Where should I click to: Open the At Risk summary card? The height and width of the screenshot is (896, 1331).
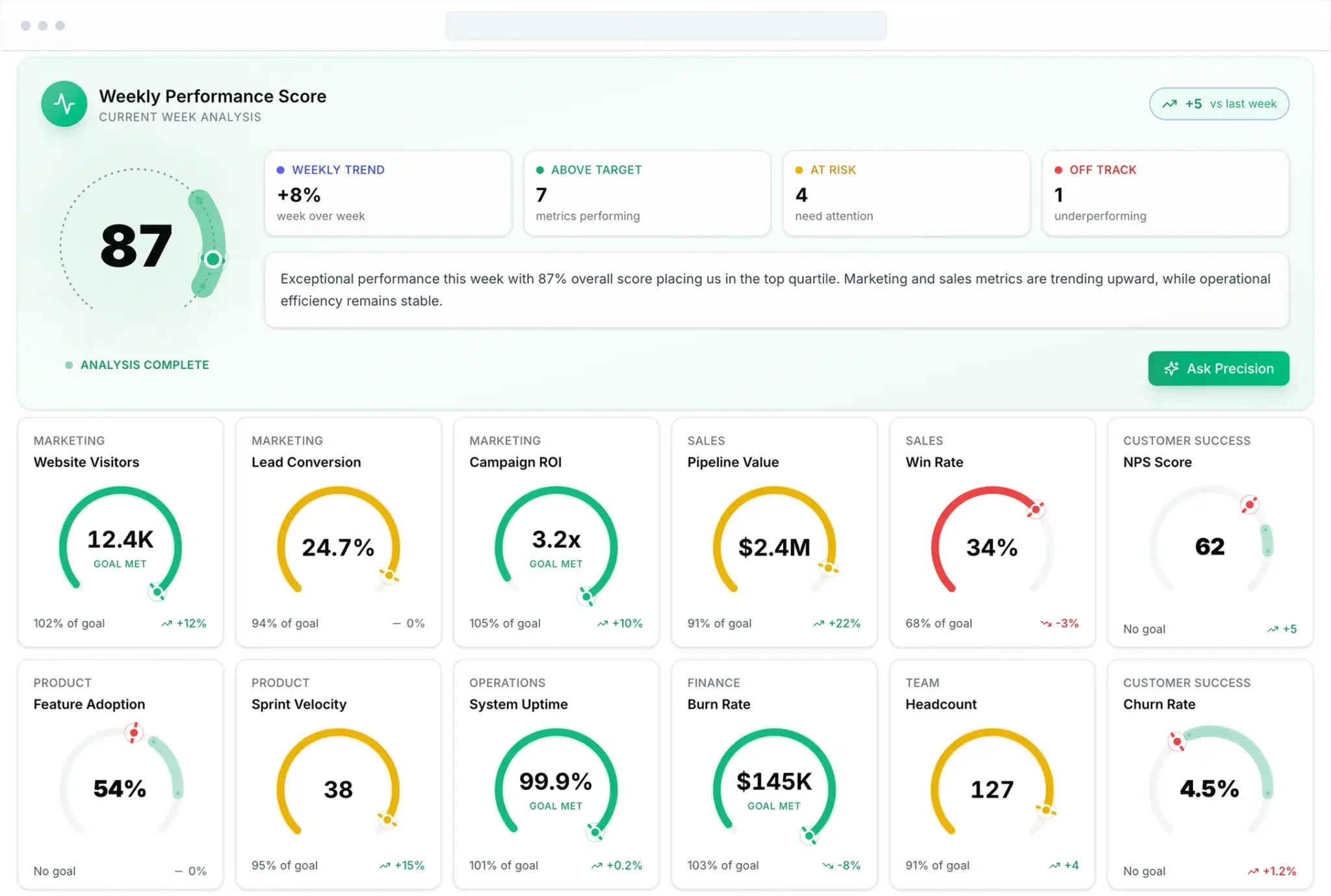(906, 193)
